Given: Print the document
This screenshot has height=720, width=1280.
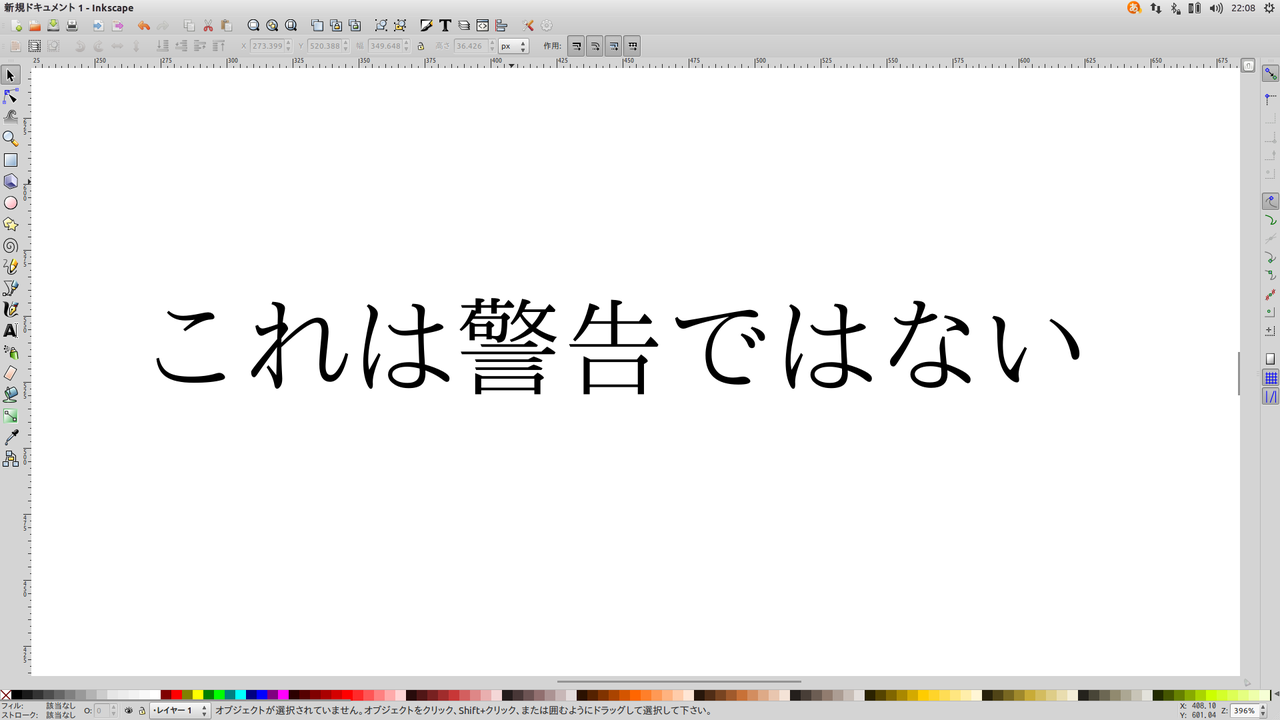Looking at the screenshot, I should (72, 25).
